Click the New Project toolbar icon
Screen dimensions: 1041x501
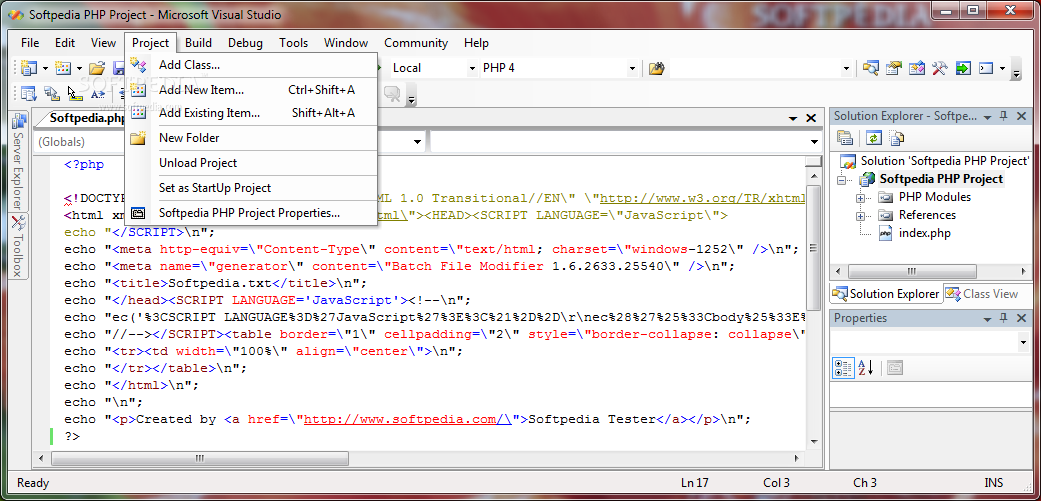[29, 68]
